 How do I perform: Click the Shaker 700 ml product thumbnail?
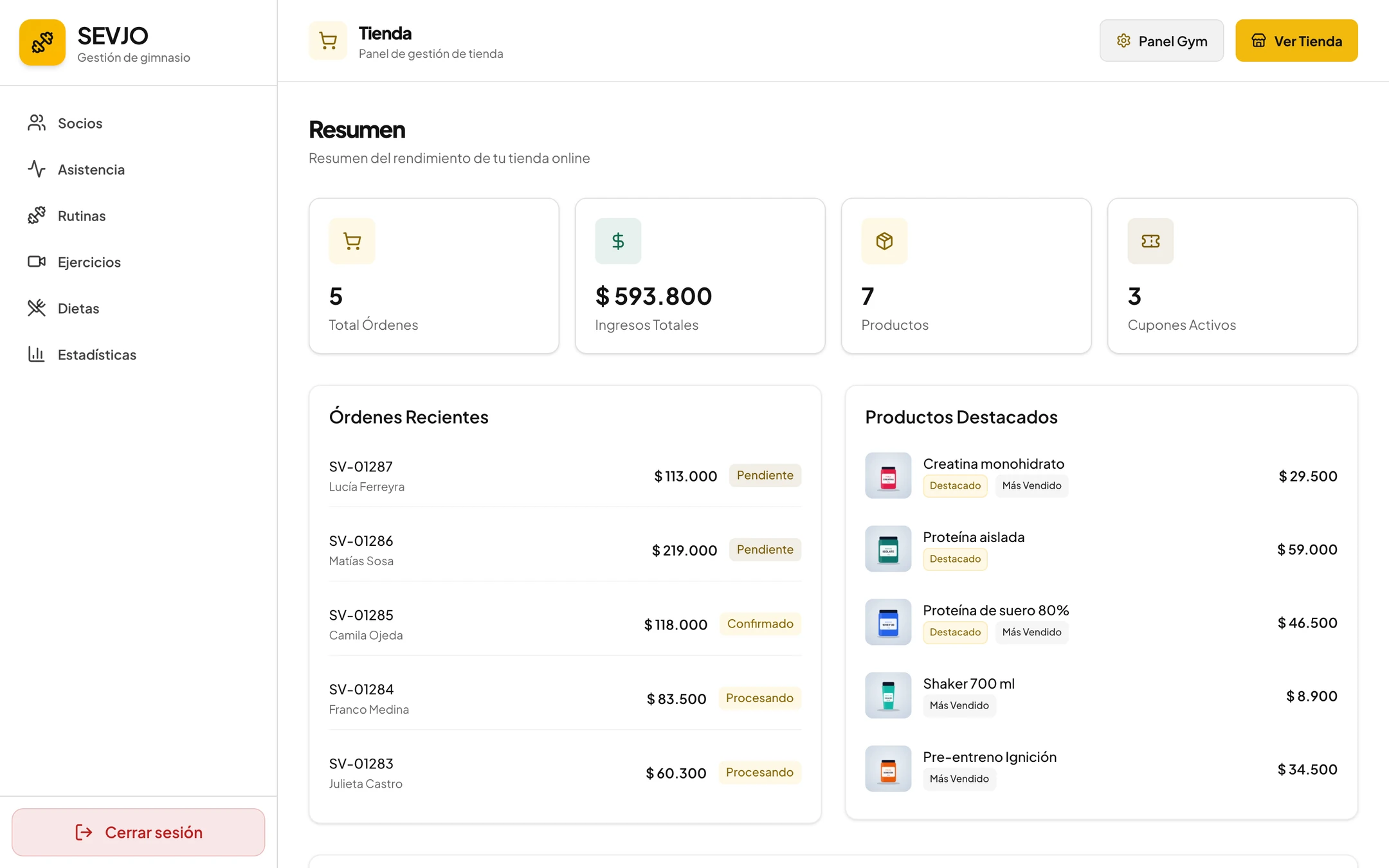coord(888,696)
